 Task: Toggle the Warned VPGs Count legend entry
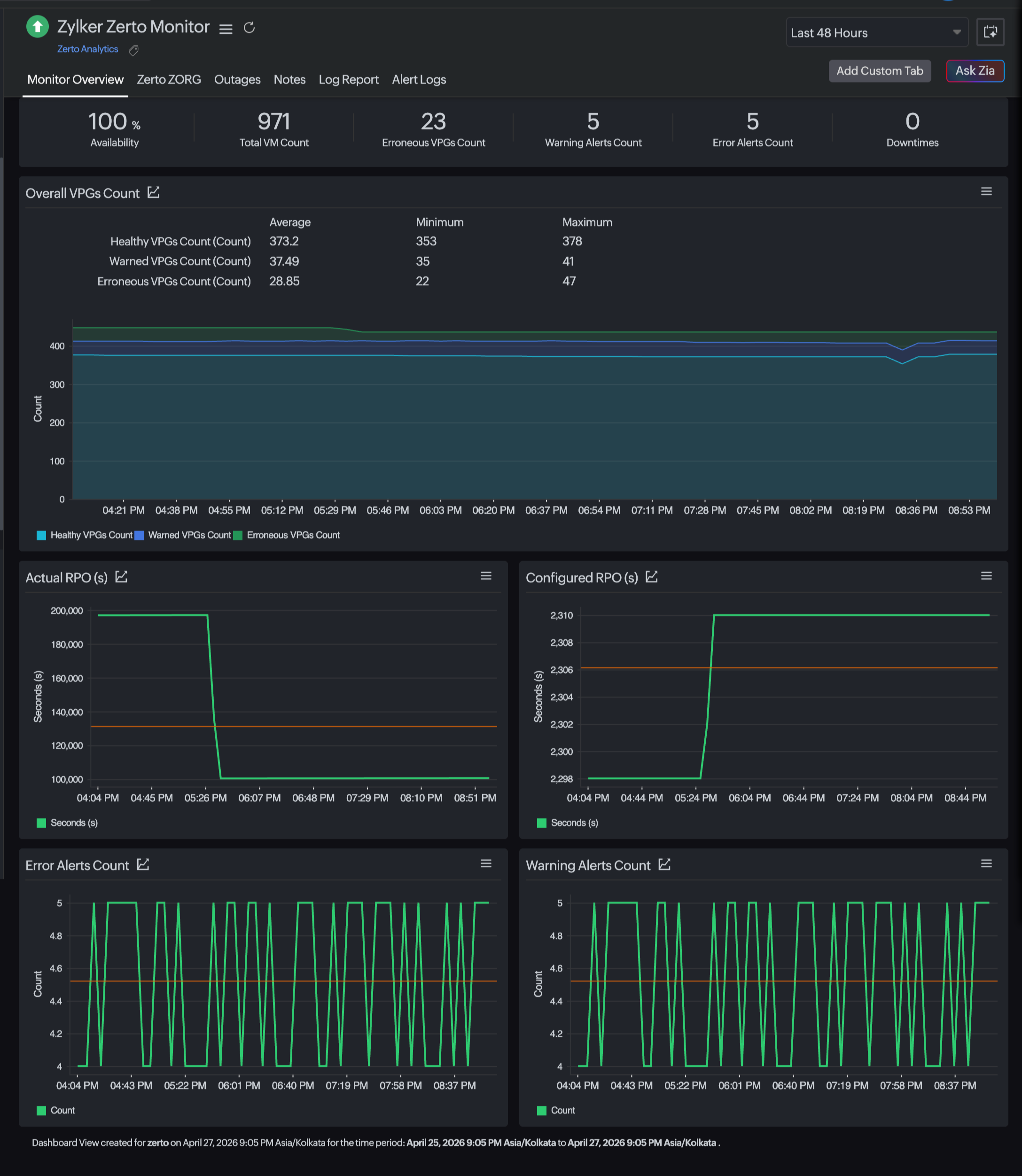point(184,534)
